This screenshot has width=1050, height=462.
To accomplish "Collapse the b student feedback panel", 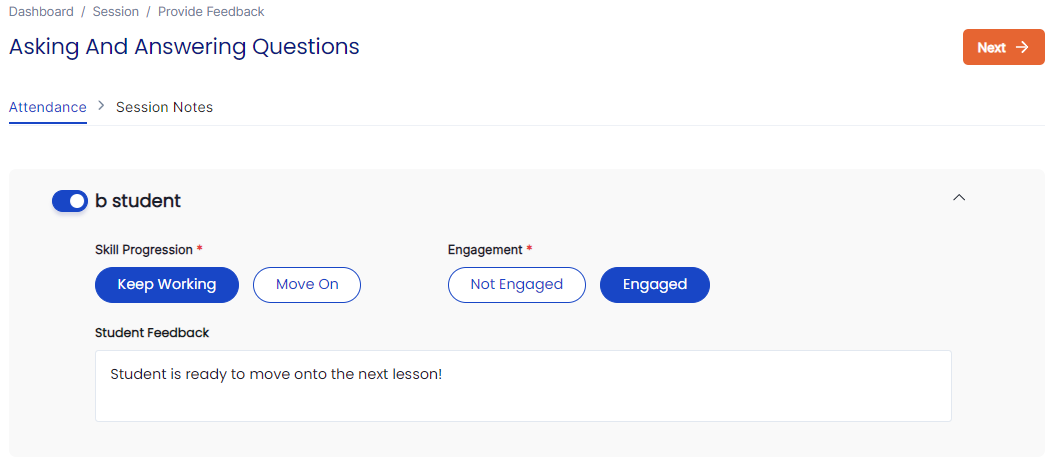I will [959, 198].
